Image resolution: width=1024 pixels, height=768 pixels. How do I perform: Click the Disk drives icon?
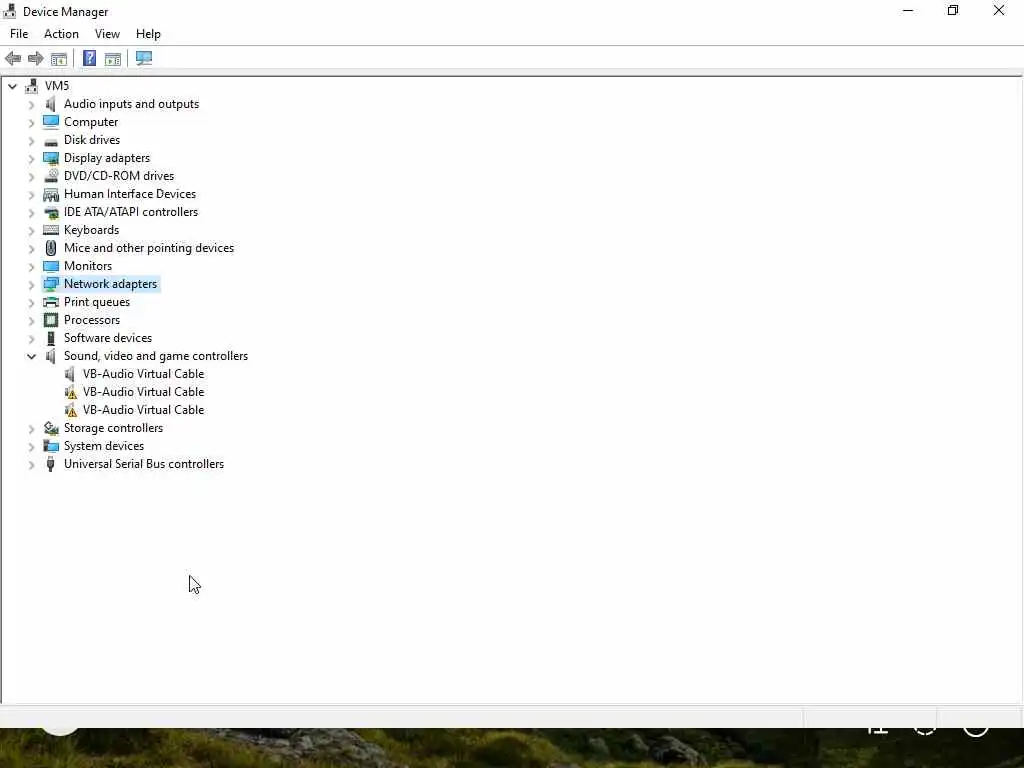click(51, 140)
